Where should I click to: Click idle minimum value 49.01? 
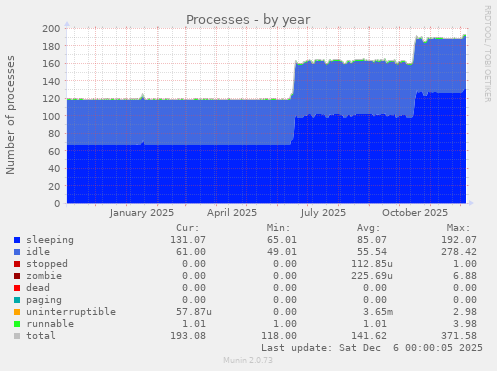282,252
